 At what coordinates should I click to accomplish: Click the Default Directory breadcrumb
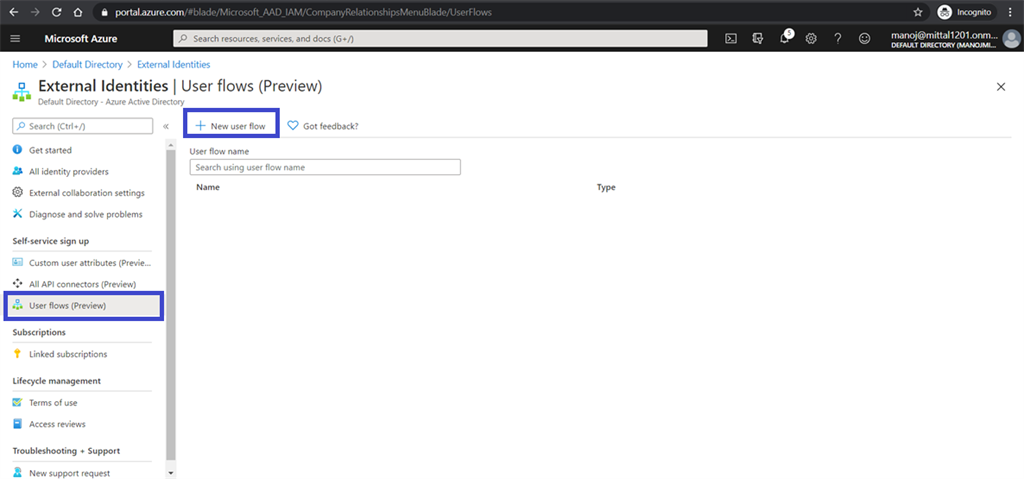[87, 65]
